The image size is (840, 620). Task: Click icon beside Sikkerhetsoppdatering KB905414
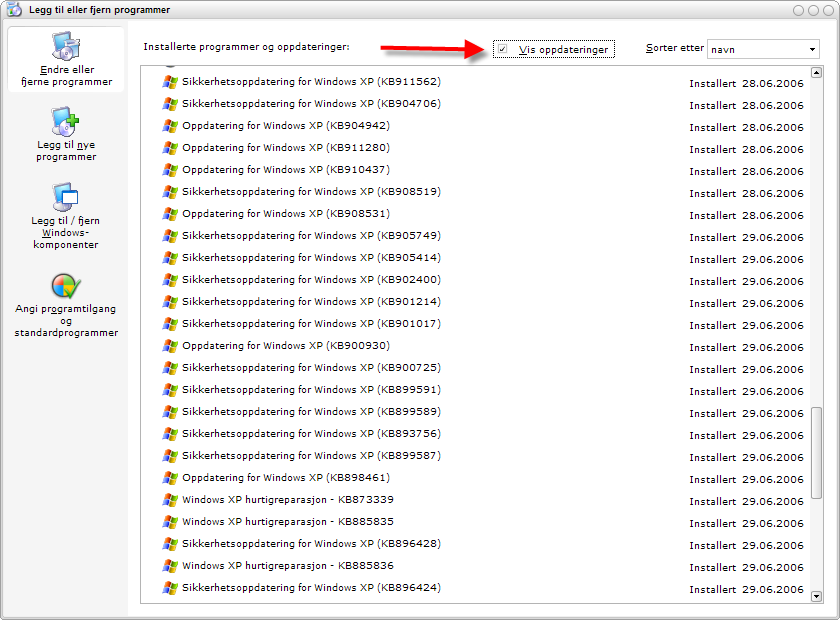(x=170, y=258)
